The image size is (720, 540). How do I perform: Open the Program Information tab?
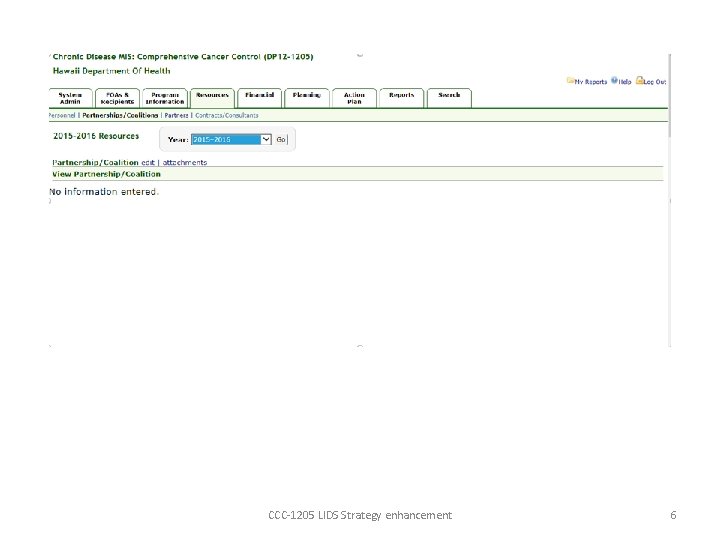(x=165, y=98)
